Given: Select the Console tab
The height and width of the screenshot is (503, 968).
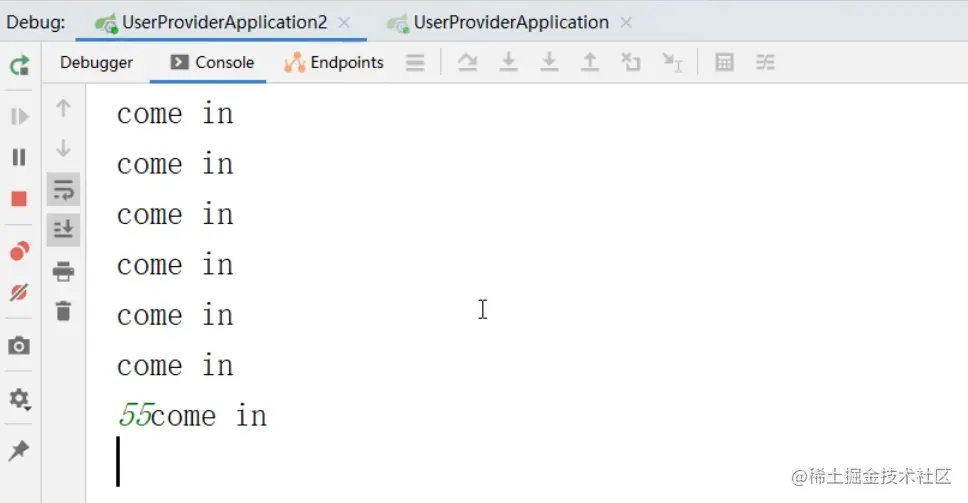Looking at the screenshot, I should tap(212, 62).
